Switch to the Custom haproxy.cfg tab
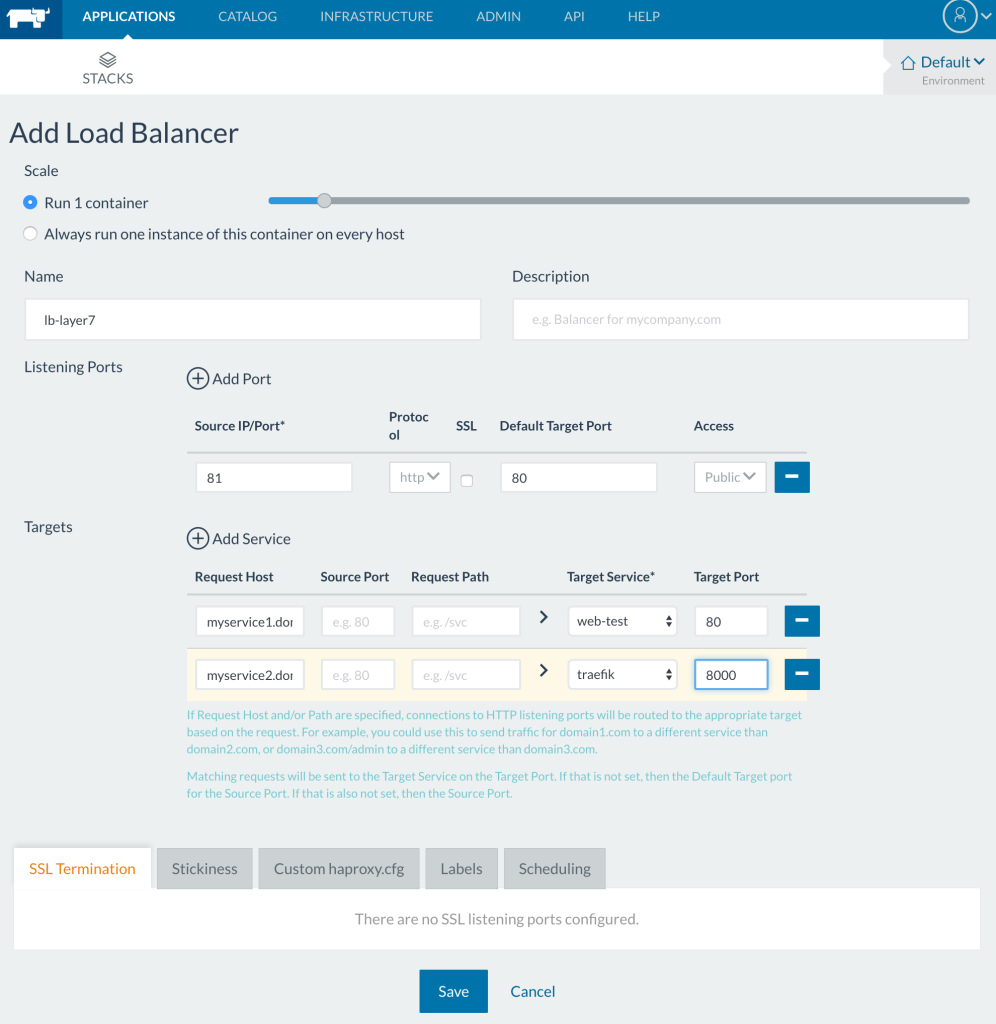The height and width of the screenshot is (1024, 996). tap(339, 868)
